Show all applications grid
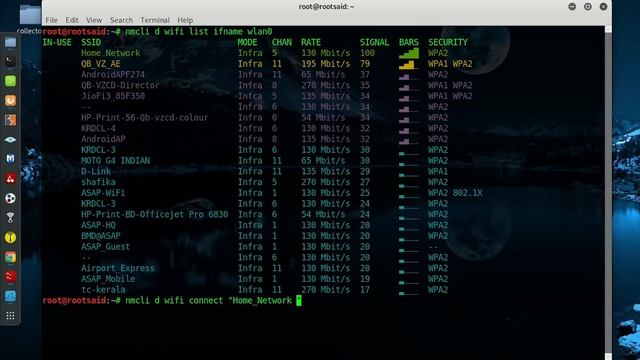This screenshot has width=640, height=360. 10,316
